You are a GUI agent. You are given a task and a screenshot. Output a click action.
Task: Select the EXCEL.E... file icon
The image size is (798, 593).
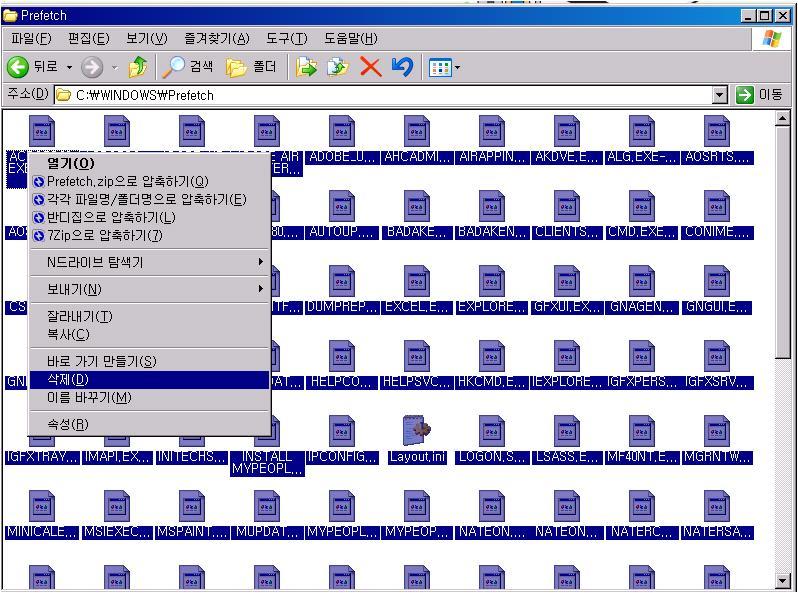[417, 281]
